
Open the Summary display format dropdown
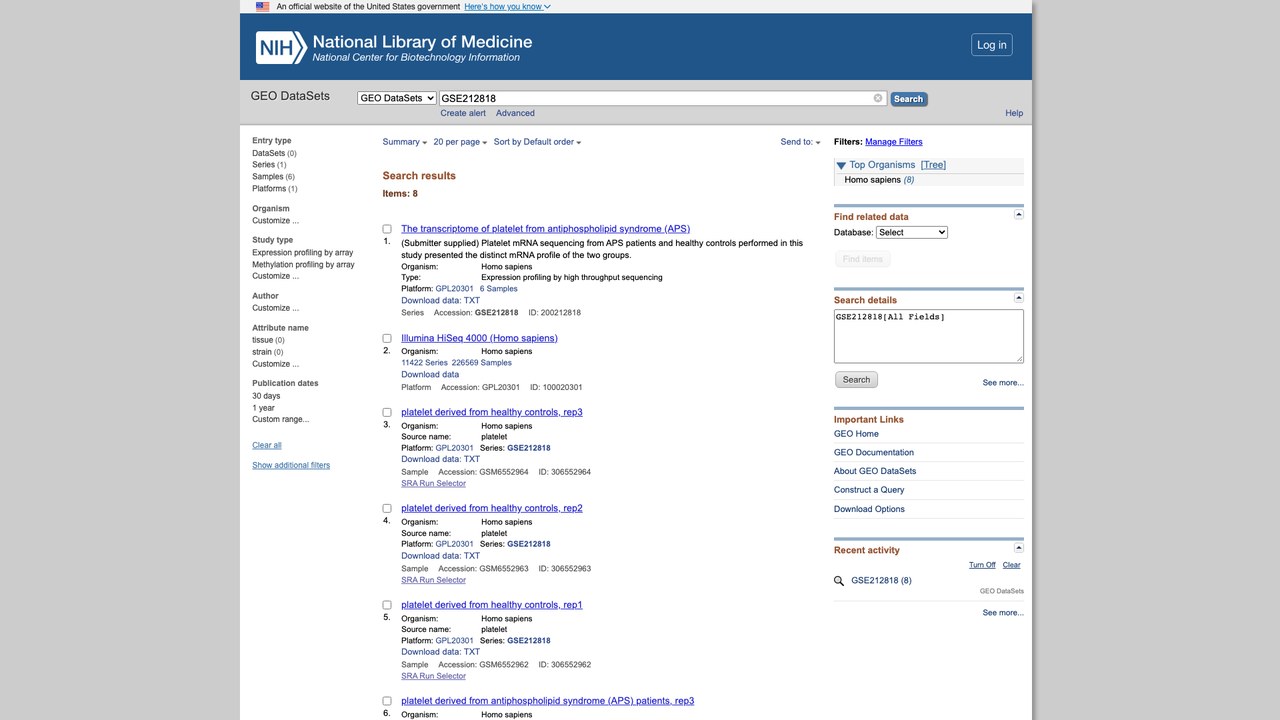coord(405,142)
